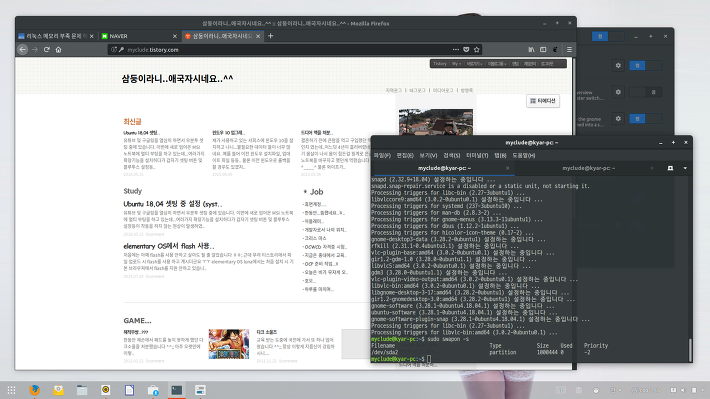Switch to the NAVER tab
This screenshot has width=710, height=399.
click(x=139, y=36)
